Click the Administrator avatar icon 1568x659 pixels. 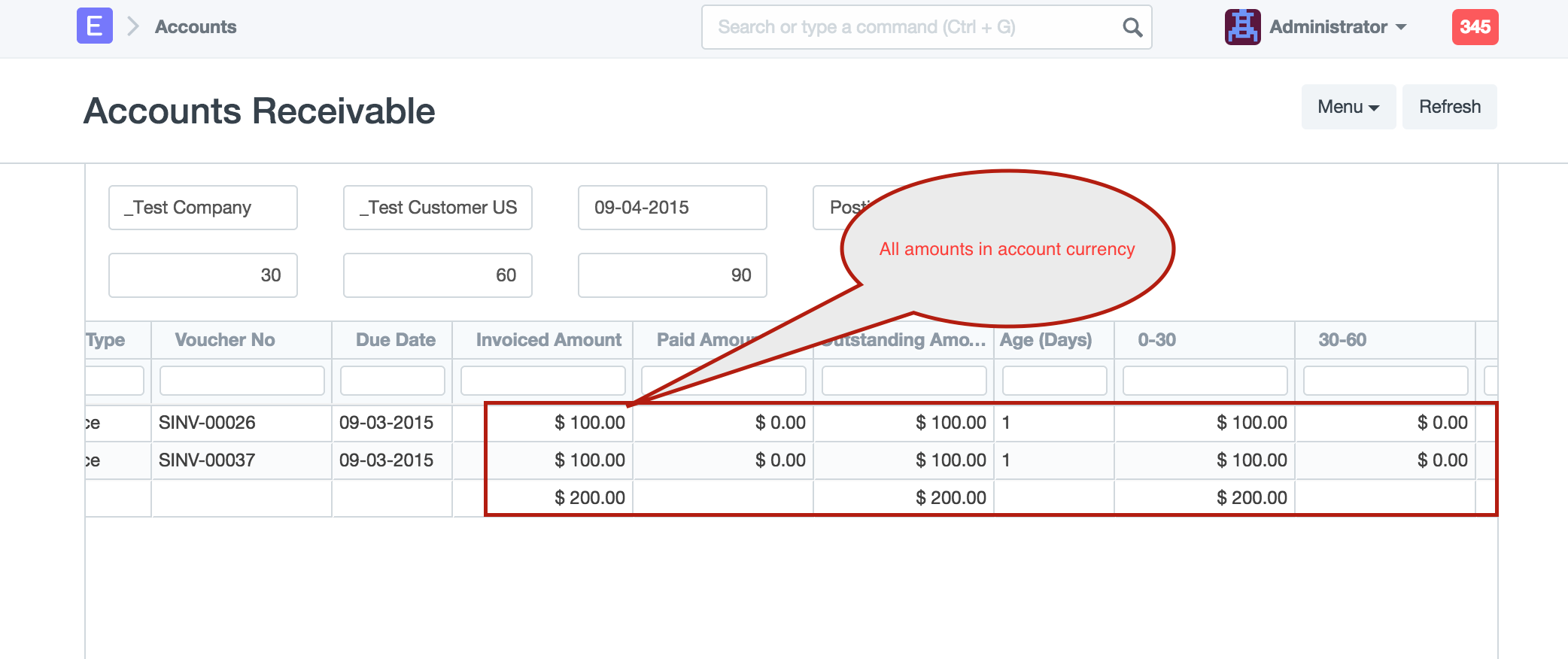1242,27
